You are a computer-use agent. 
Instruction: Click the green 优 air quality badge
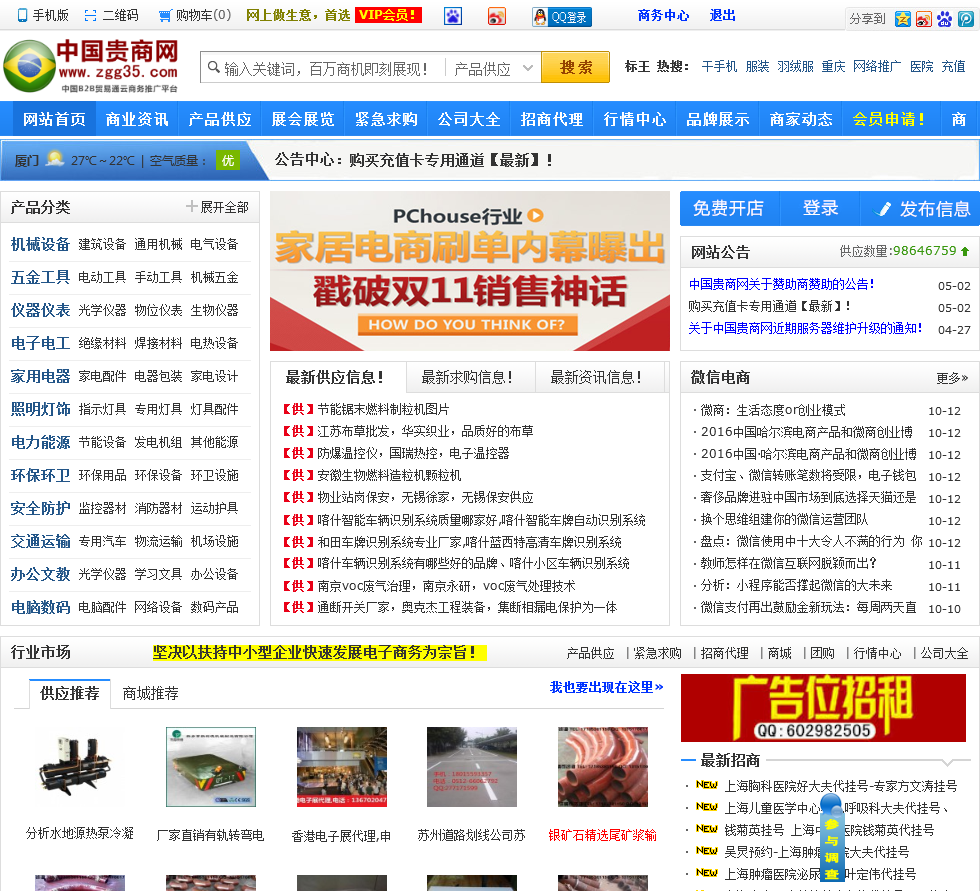click(228, 161)
